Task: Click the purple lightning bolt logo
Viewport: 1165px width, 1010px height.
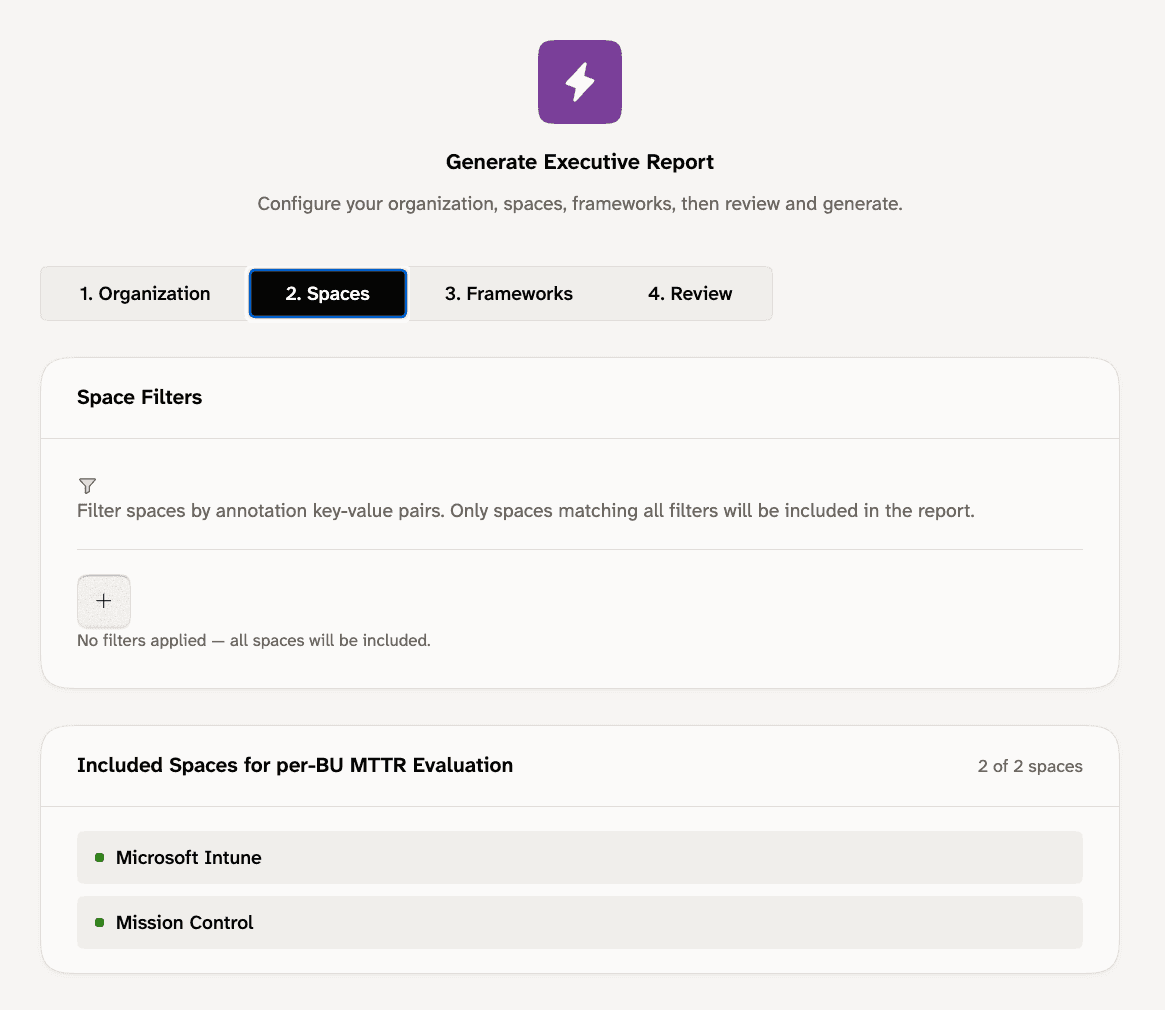Action: pos(580,82)
